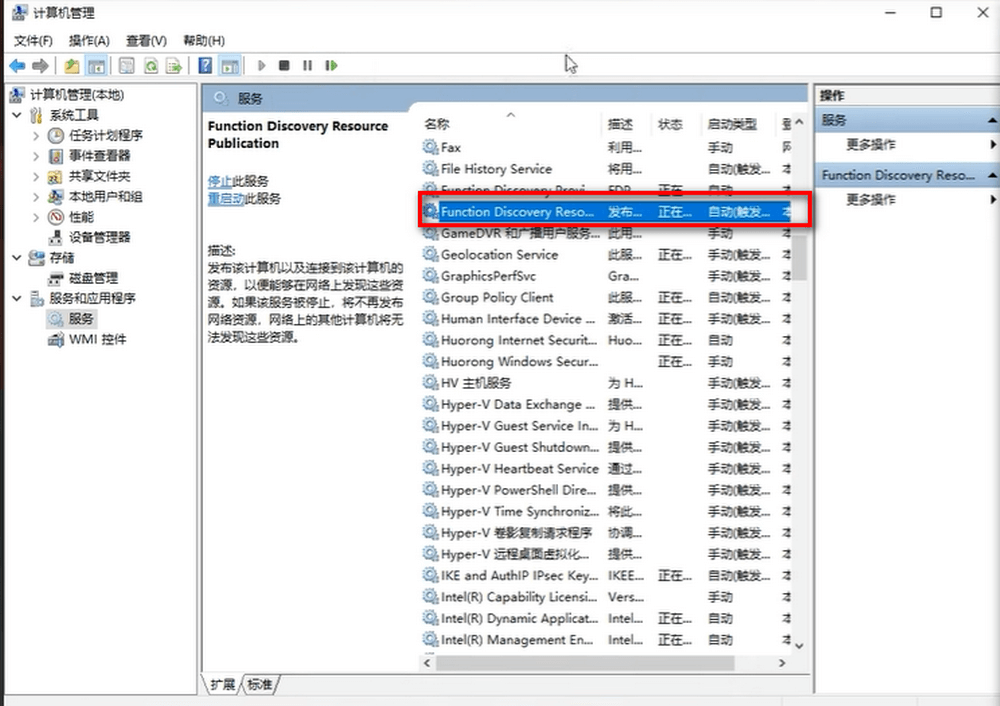Screen dimensions: 1000x706
Task: Select 设备管理器 in the tree
Action: [99, 237]
